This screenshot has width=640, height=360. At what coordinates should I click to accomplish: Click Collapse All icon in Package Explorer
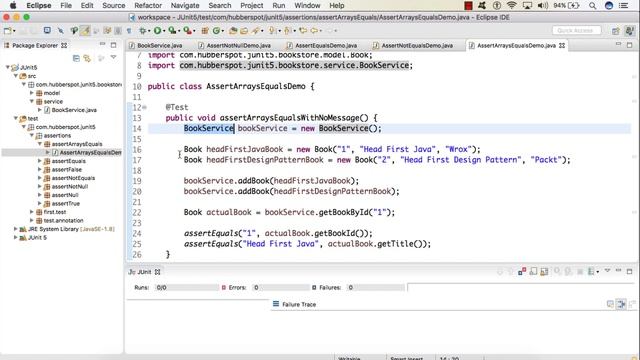[x=76, y=58]
